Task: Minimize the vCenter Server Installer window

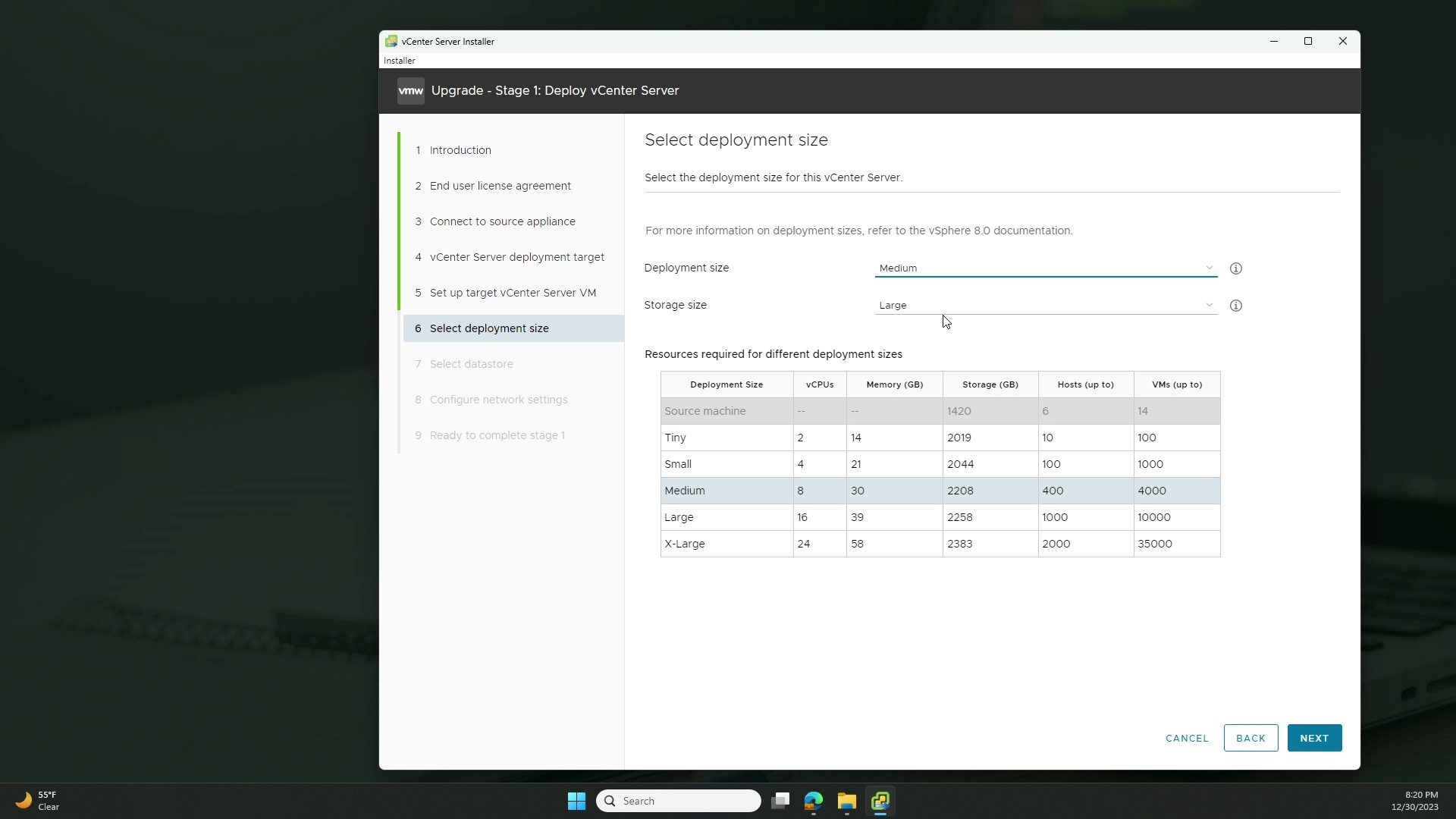Action: tap(1274, 42)
